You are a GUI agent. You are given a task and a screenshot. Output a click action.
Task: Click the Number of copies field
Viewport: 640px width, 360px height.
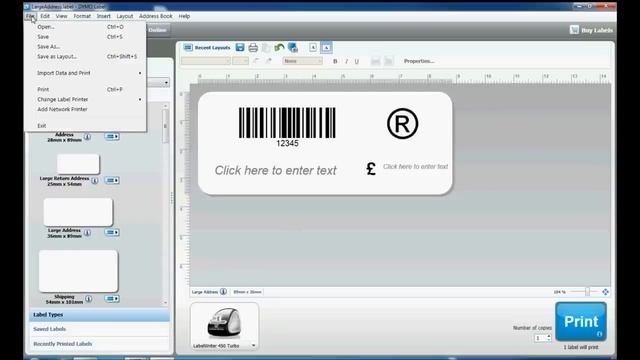click(540, 338)
